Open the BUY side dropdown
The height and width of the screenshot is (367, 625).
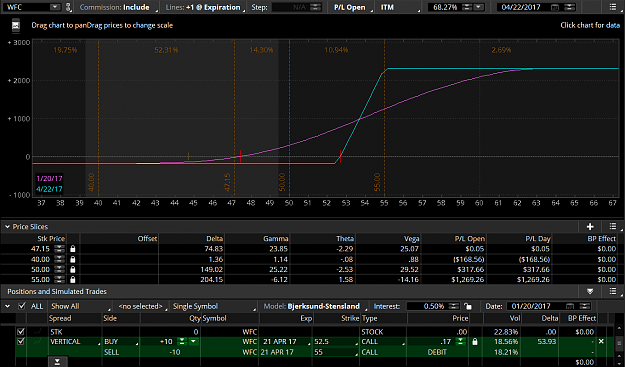point(121,341)
